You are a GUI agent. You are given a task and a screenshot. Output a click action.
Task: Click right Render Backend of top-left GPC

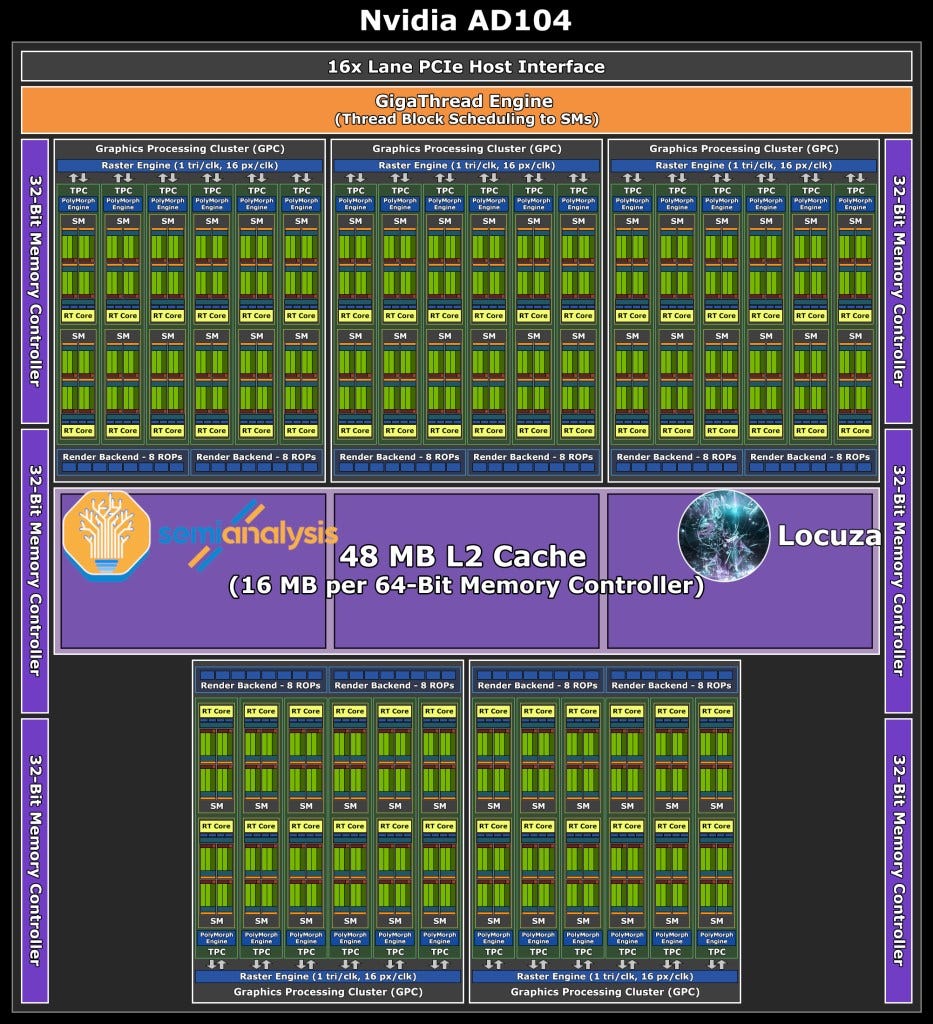coord(257,462)
